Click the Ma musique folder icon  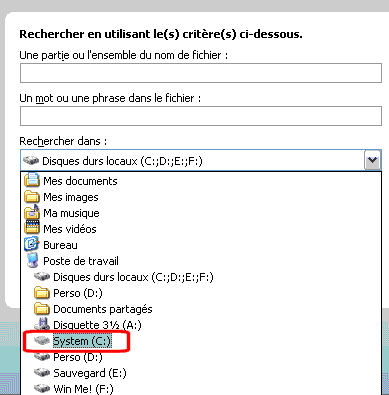coord(32,212)
